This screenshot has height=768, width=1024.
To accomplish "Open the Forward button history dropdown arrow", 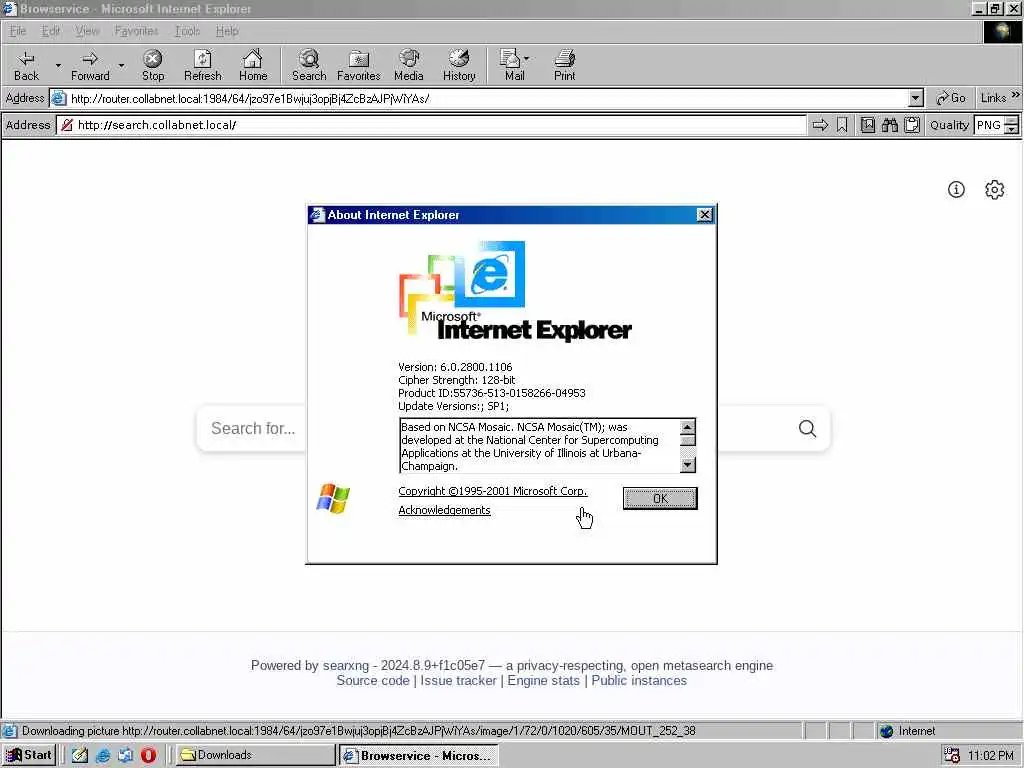I will point(121,65).
